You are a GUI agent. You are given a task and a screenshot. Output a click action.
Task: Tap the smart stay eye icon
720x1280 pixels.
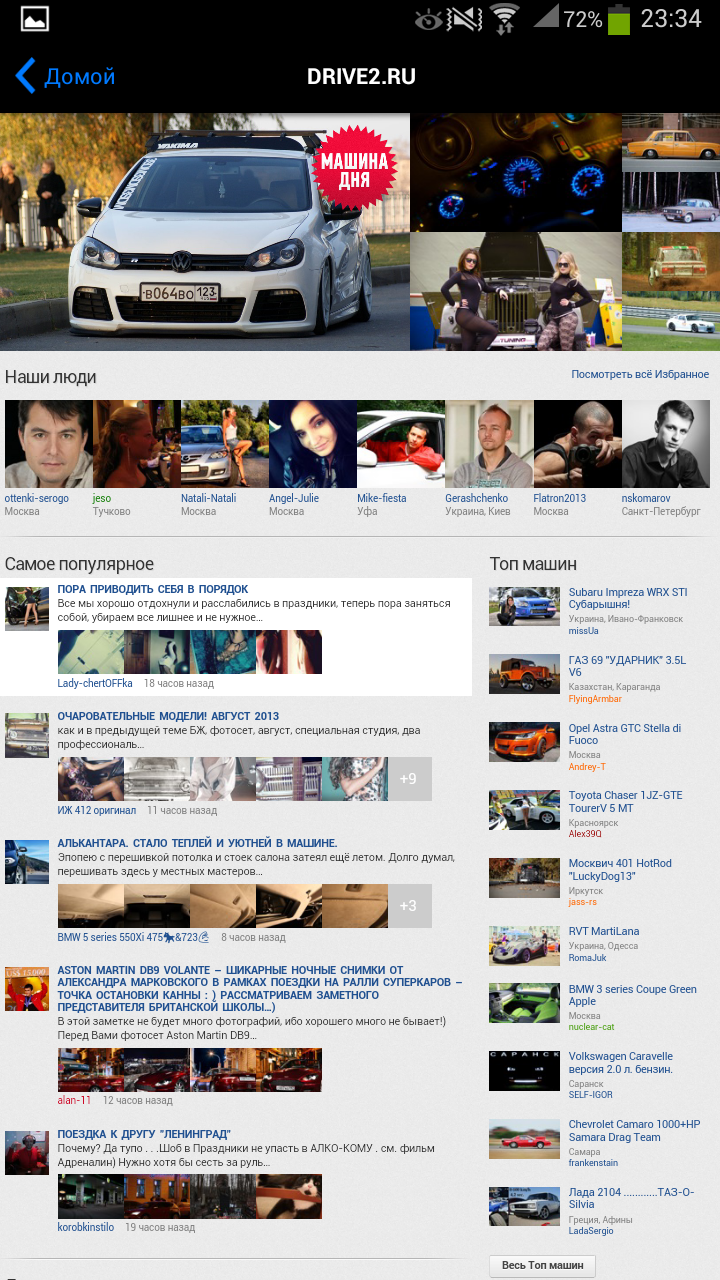[428, 19]
